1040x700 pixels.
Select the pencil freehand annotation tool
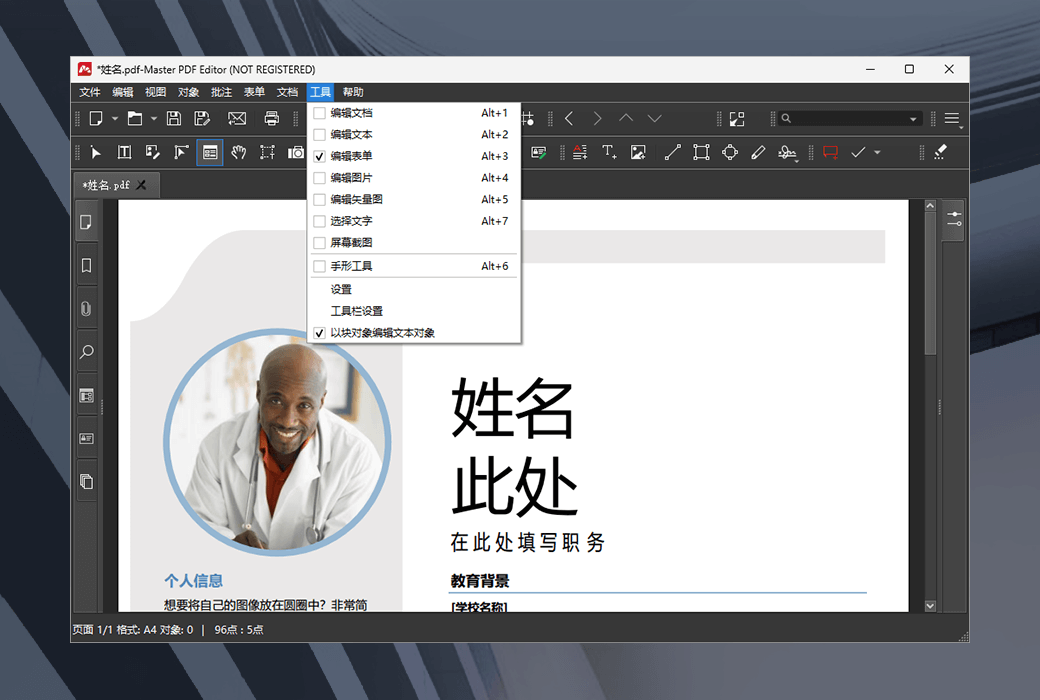pyautogui.click(x=757, y=152)
